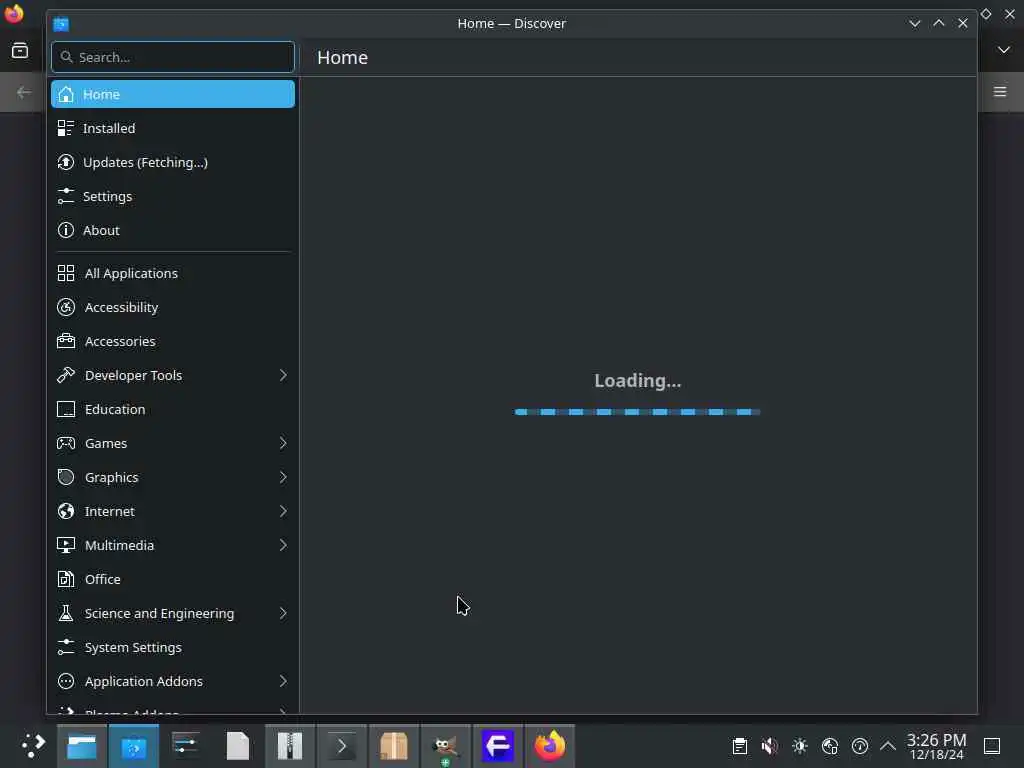The width and height of the screenshot is (1024, 768).
Task: Expand the Application Addons subcategories
Action: [283, 681]
